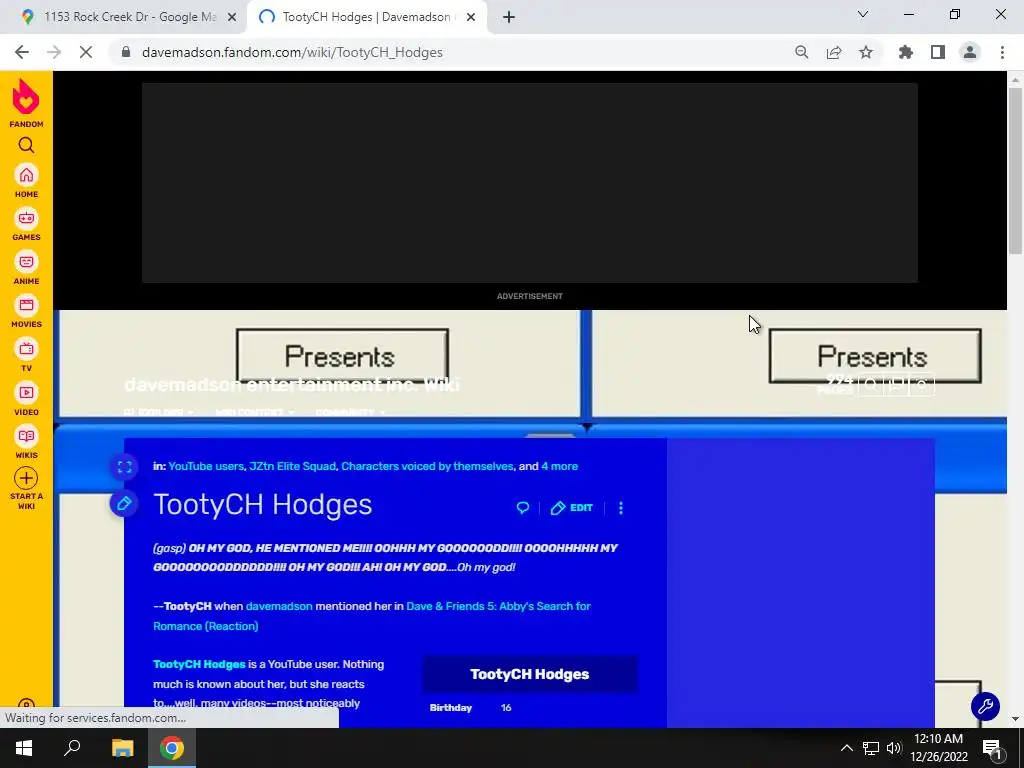Open the notification center
Image resolution: width=1024 pixels, height=768 pixels.
coord(993,748)
